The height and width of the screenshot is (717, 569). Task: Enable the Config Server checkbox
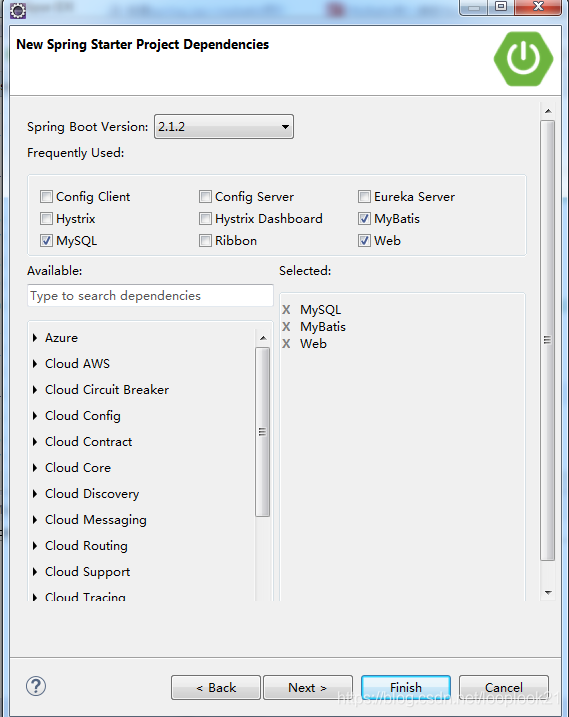[x=205, y=197]
